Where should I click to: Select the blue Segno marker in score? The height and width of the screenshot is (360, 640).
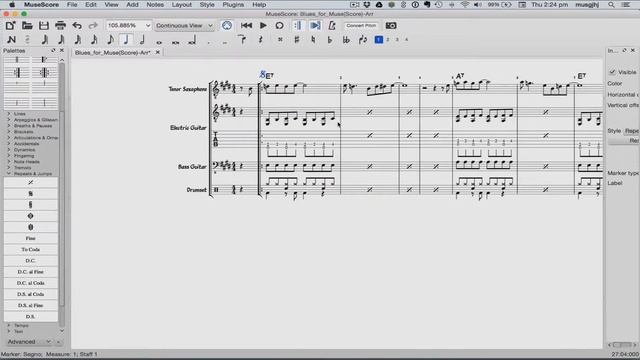262,74
